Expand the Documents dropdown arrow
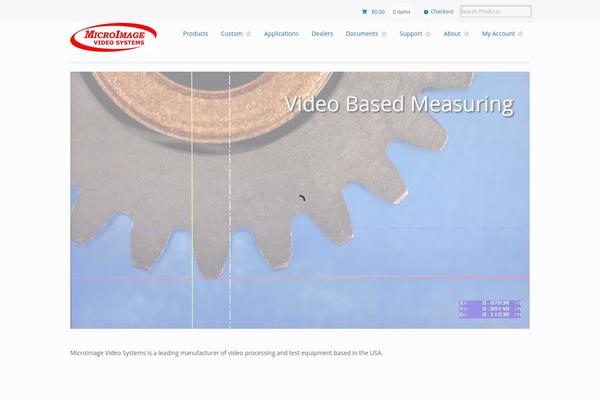Screen dimensions: 600x400 coord(384,34)
